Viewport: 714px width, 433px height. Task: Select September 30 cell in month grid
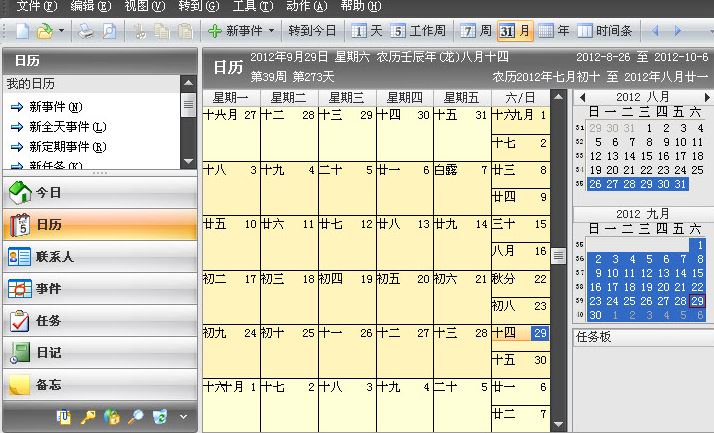point(520,365)
